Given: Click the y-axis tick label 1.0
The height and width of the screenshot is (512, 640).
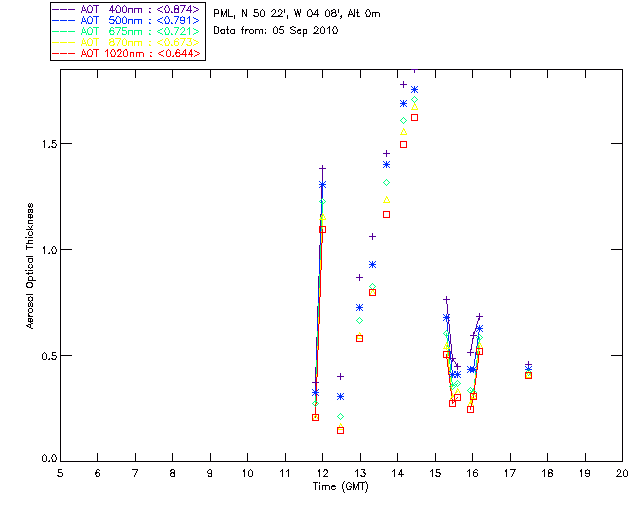Looking at the screenshot, I should click(x=49, y=249).
